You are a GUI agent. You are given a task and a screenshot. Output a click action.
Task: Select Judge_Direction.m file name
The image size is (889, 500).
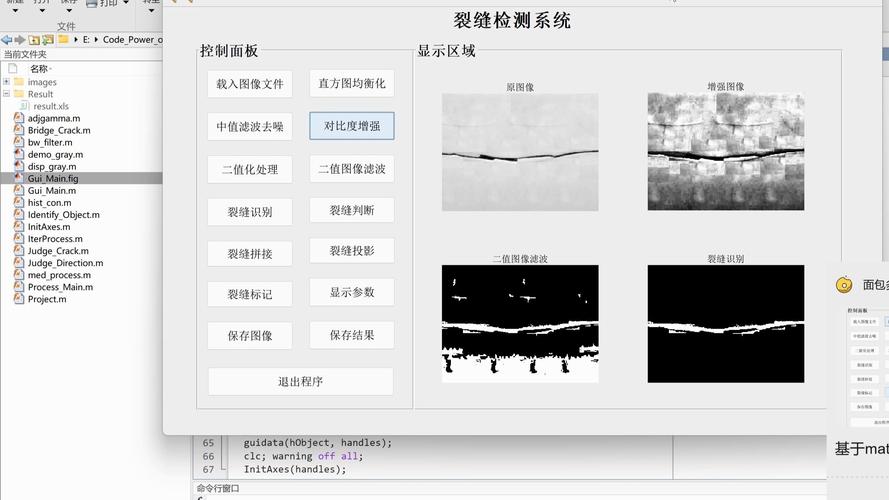65,263
